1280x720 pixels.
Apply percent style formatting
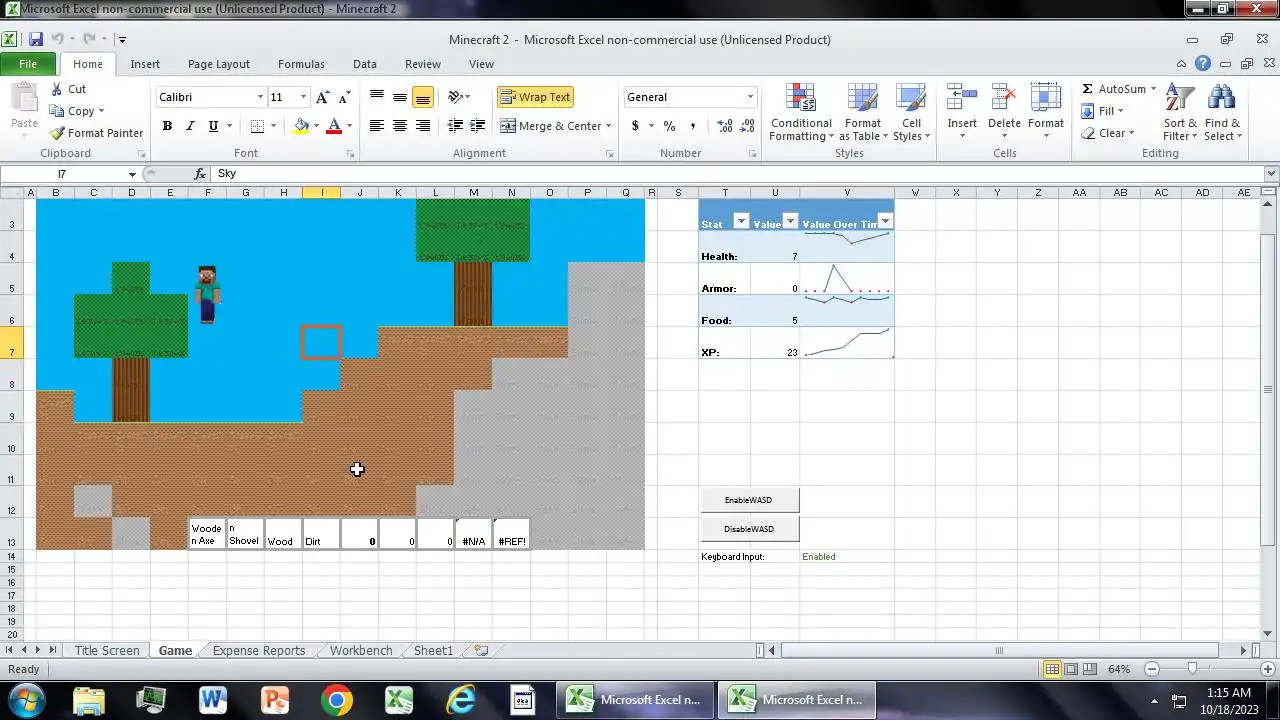coord(669,126)
